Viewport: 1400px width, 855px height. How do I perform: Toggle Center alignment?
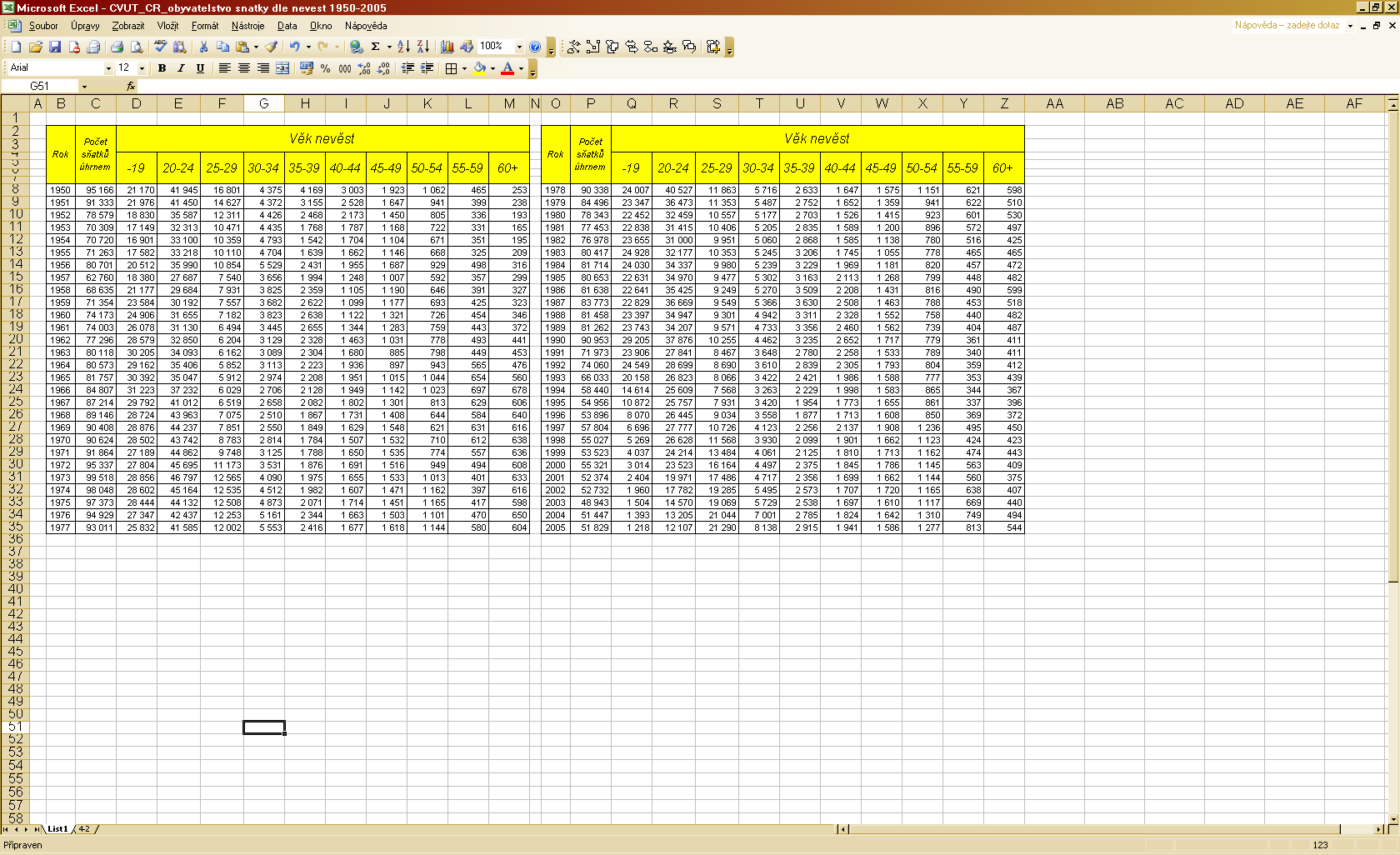tap(244, 68)
